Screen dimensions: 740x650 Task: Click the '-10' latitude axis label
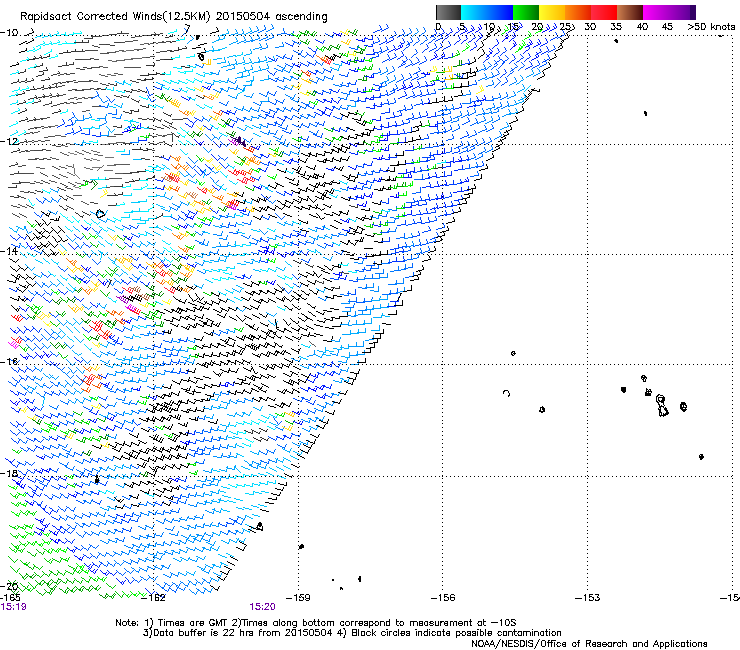click(x=9, y=33)
